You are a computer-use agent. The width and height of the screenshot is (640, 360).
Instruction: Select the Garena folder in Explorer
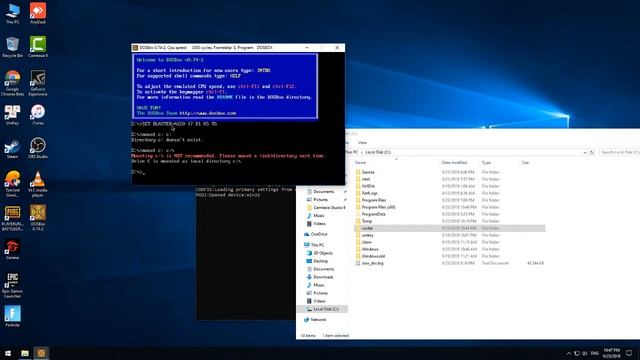[449, 172]
